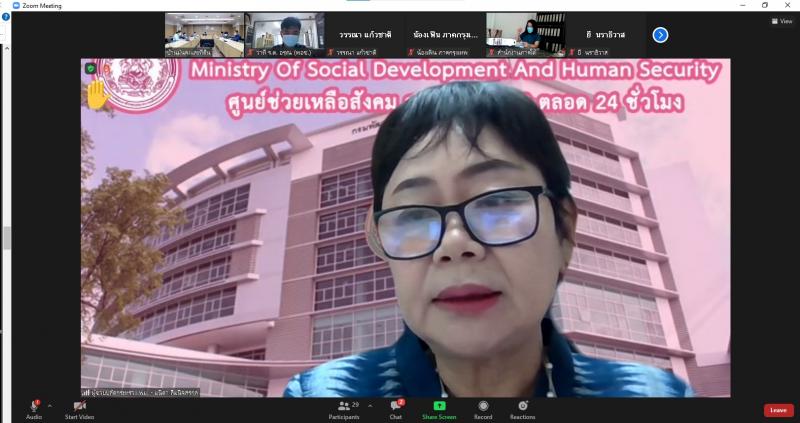Start video using the camera icon
Viewport: 800px width, 423px height.
point(80,406)
